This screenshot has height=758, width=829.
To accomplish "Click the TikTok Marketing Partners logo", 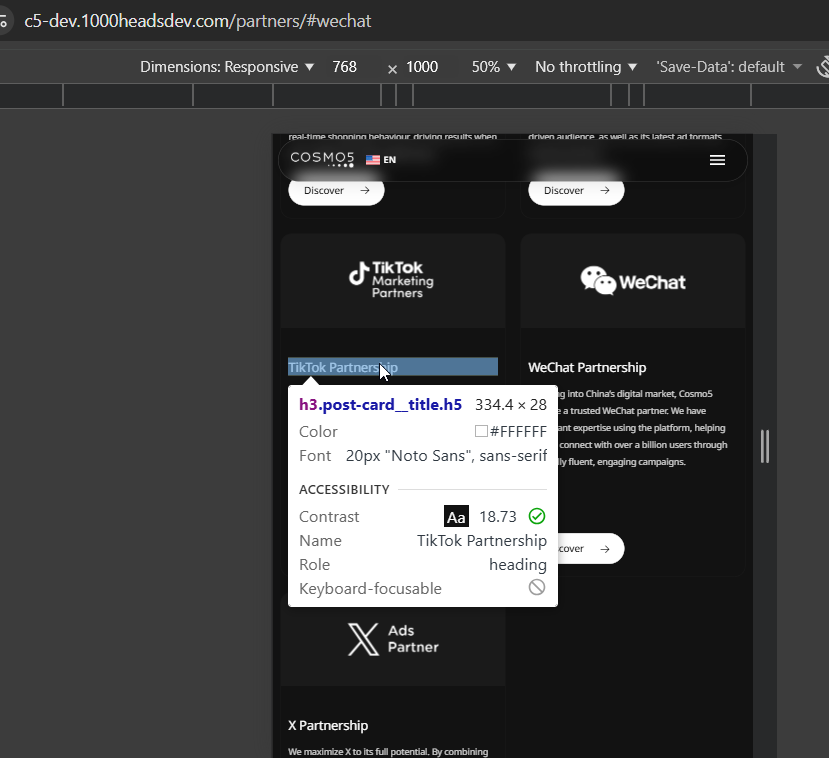I will coord(392,280).
